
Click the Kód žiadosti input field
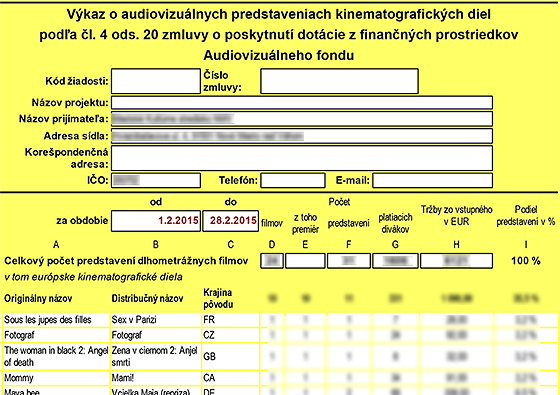click(x=156, y=81)
